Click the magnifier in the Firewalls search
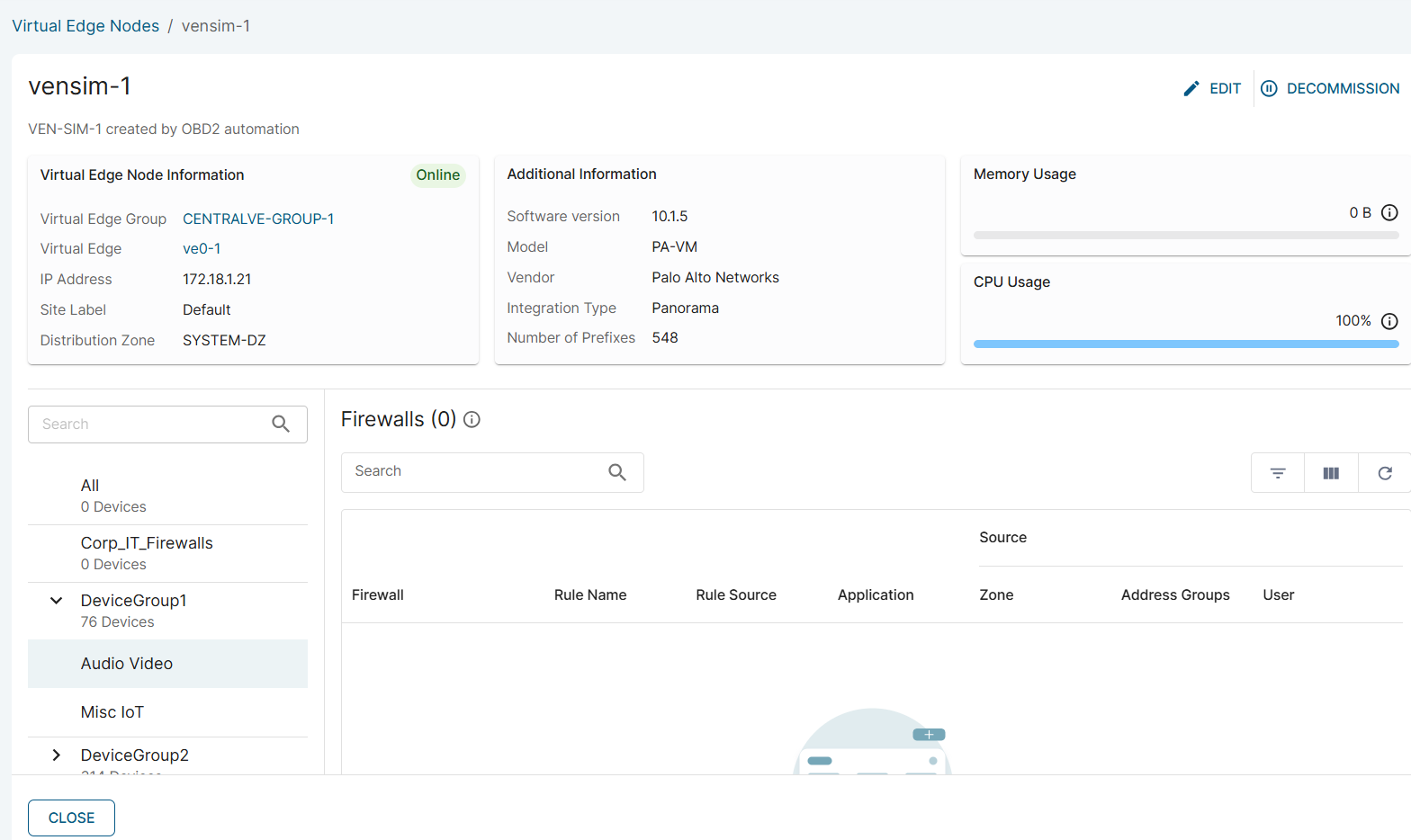 point(617,472)
